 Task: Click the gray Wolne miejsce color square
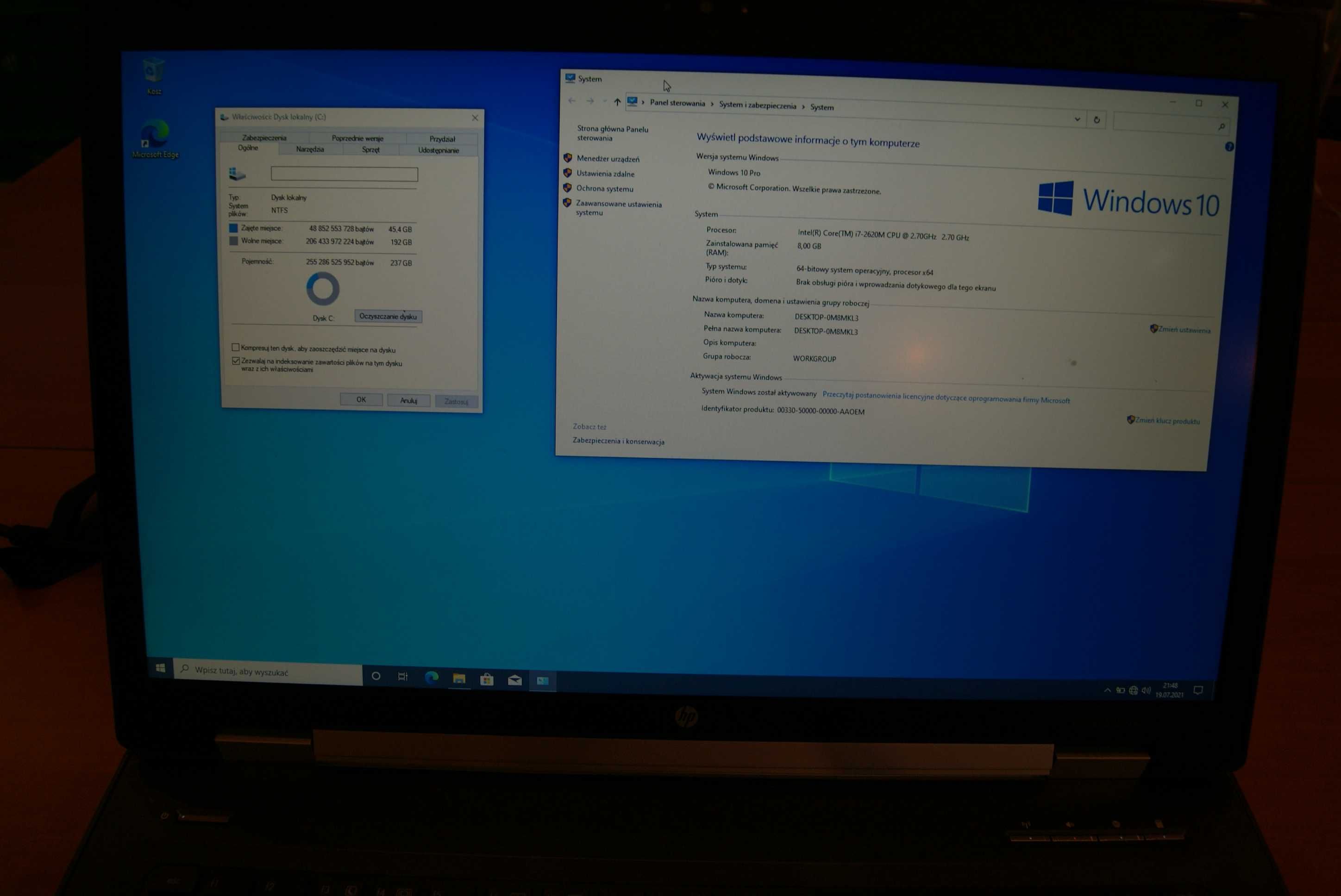tap(233, 241)
